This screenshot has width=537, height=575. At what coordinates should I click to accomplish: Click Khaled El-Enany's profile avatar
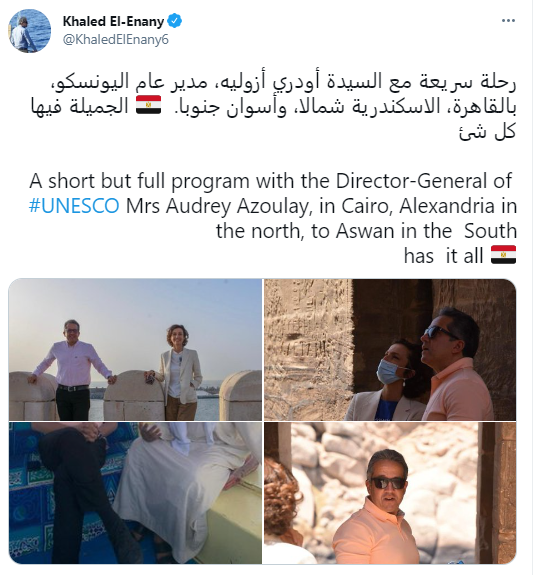click(x=29, y=31)
